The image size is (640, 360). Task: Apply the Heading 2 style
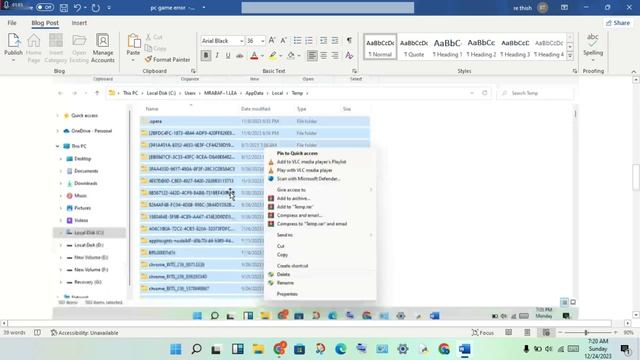[481, 47]
